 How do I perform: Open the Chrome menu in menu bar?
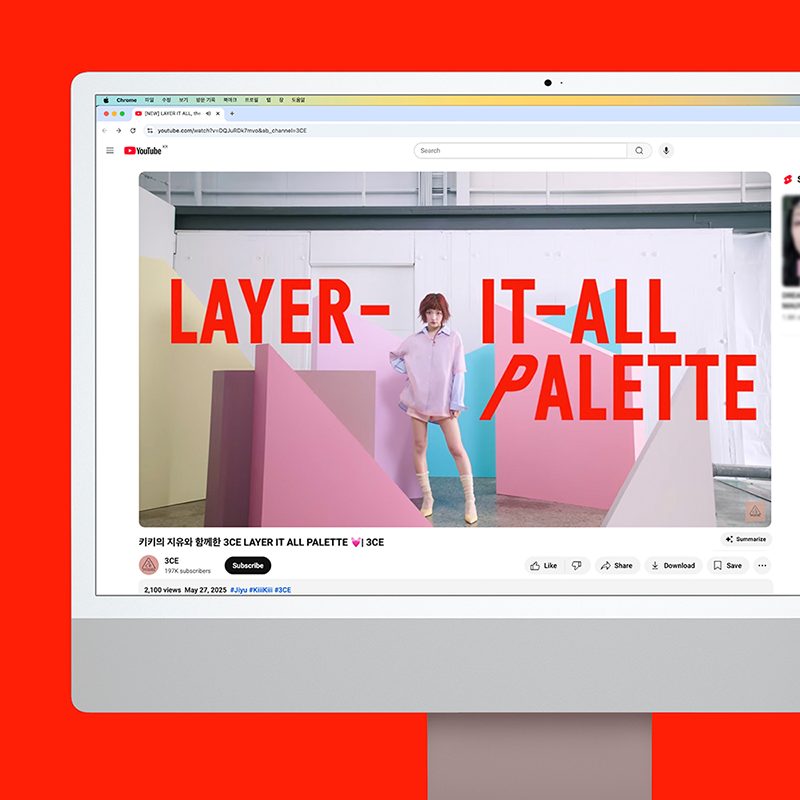coord(127,100)
